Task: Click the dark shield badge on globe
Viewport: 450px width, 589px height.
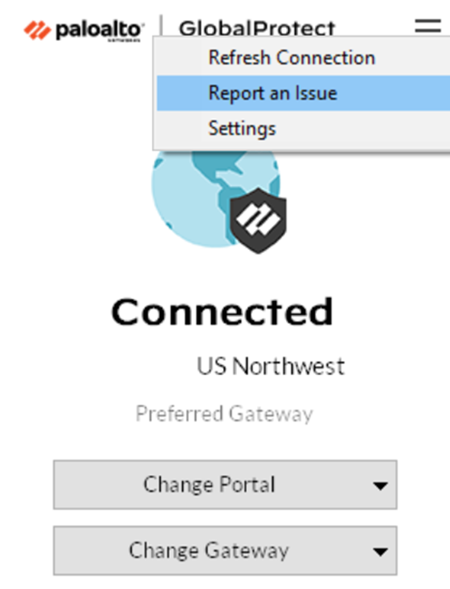Action: (x=258, y=220)
